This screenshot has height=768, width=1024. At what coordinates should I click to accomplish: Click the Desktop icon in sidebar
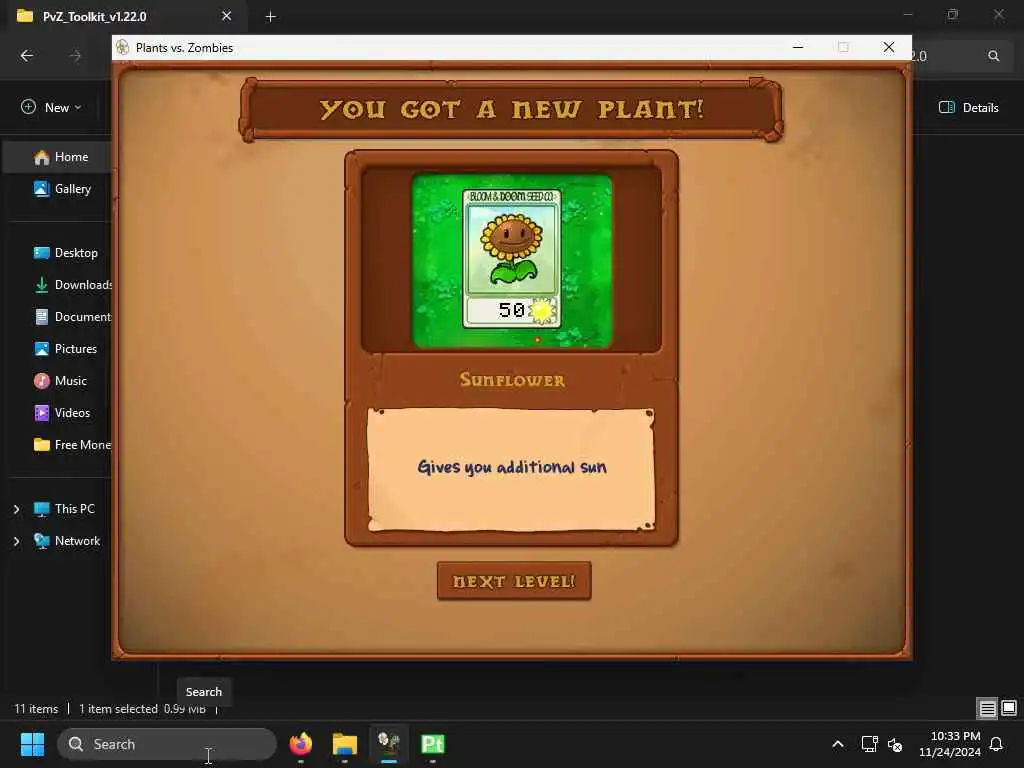click(x=42, y=253)
